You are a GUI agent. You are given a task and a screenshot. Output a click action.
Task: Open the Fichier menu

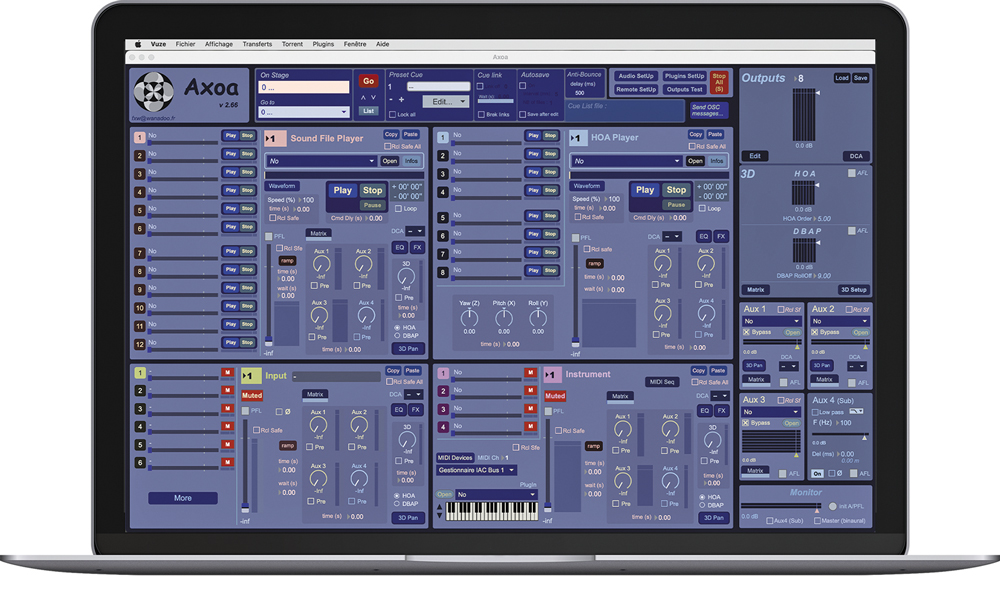point(186,44)
